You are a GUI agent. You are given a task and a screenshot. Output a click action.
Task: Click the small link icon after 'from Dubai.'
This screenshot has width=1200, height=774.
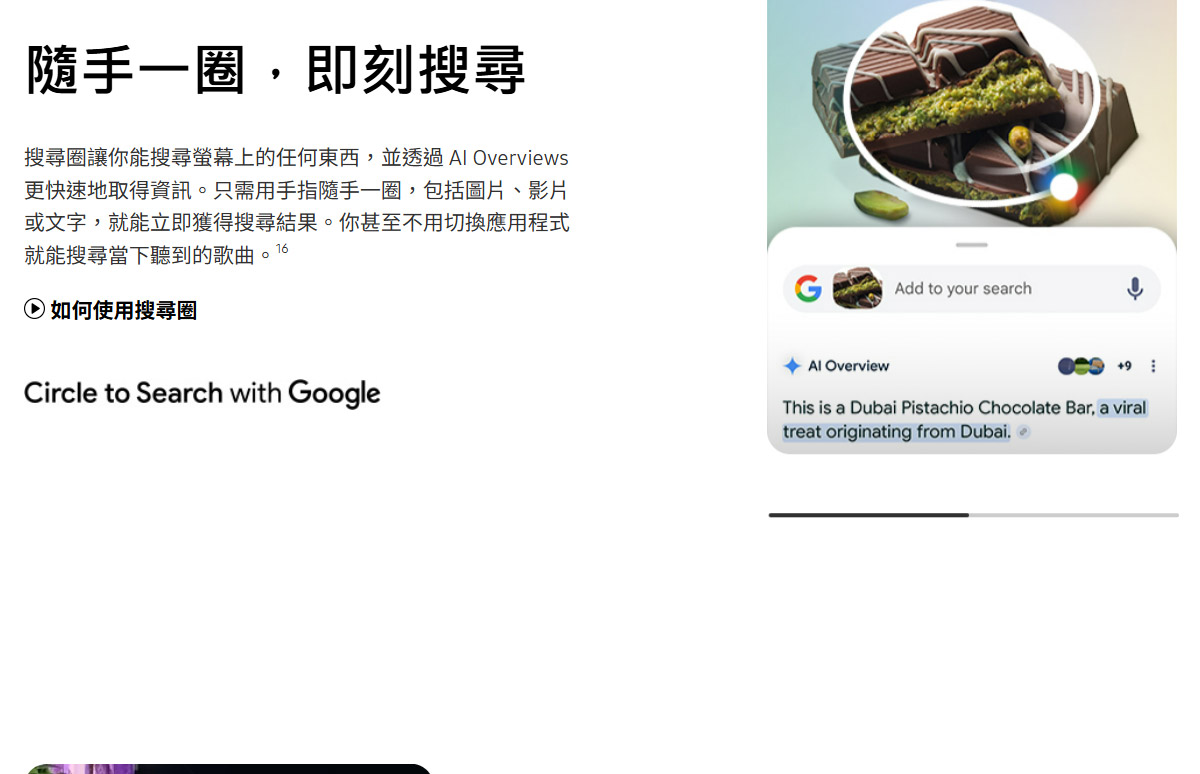[1023, 432]
